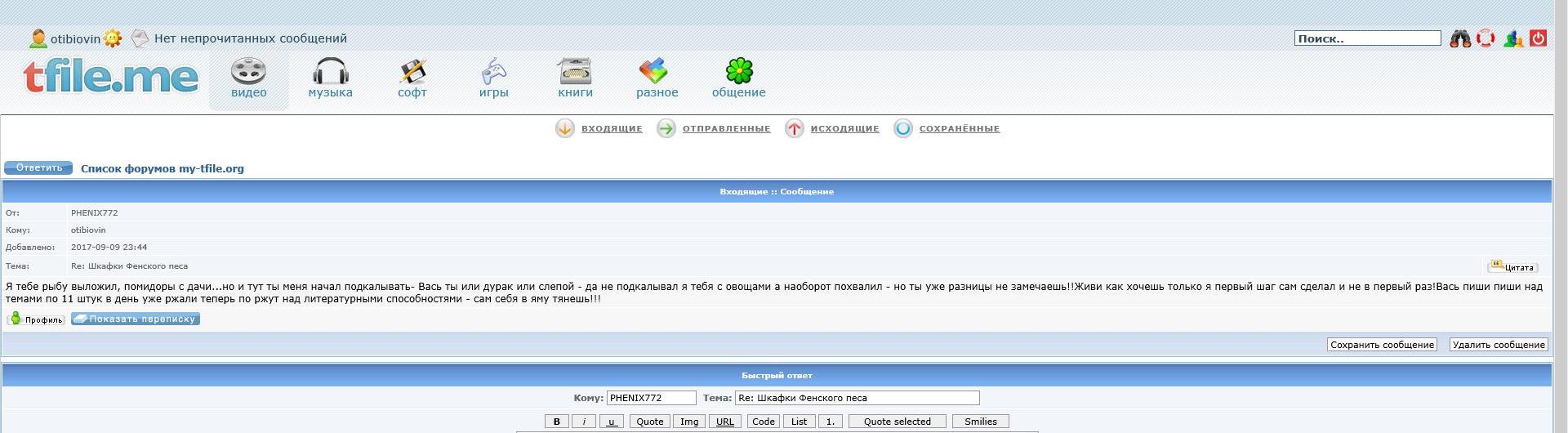This screenshot has height=433, width=1568.
Task: Click the binoculars search icon
Action: pyautogui.click(x=1460, y=38)
